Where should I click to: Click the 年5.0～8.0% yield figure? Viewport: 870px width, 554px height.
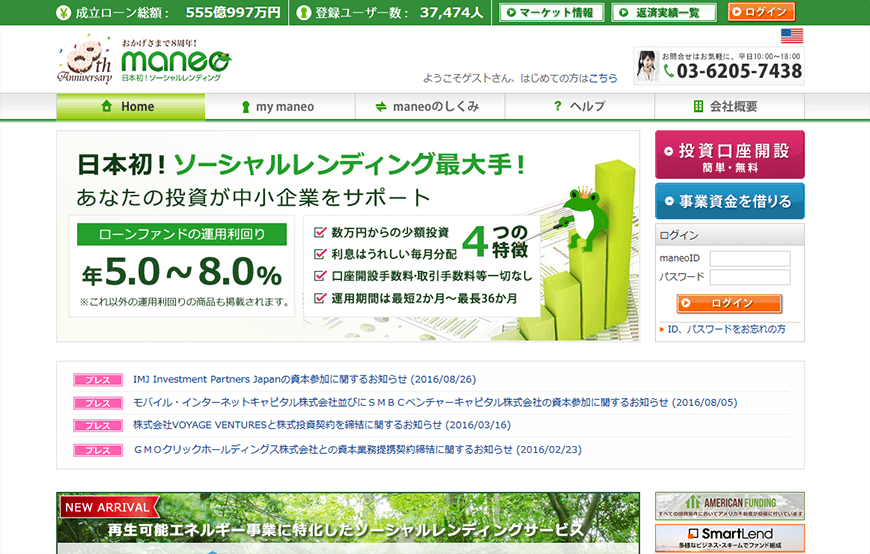tap(182, 272)
